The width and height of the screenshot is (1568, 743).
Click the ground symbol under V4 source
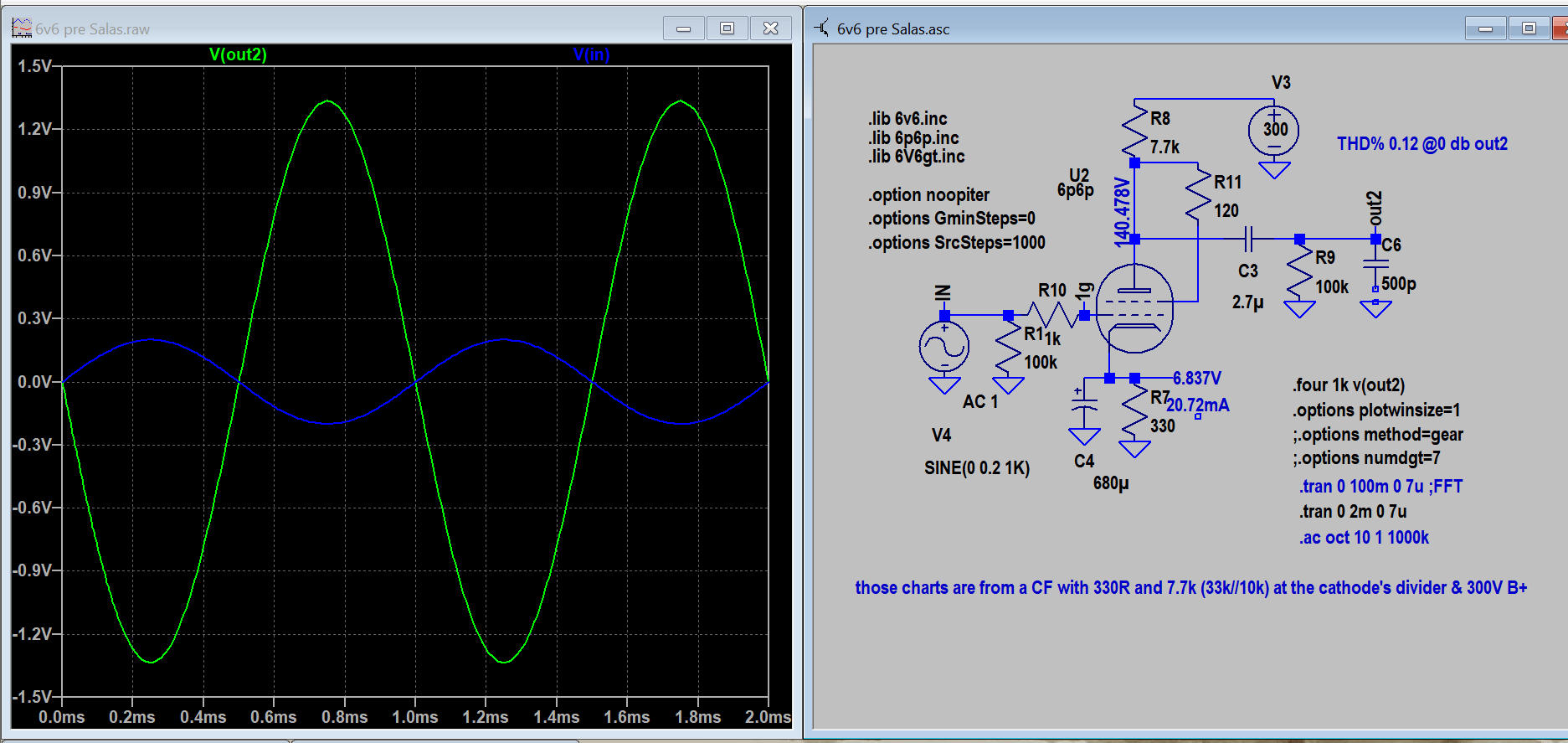944,385
